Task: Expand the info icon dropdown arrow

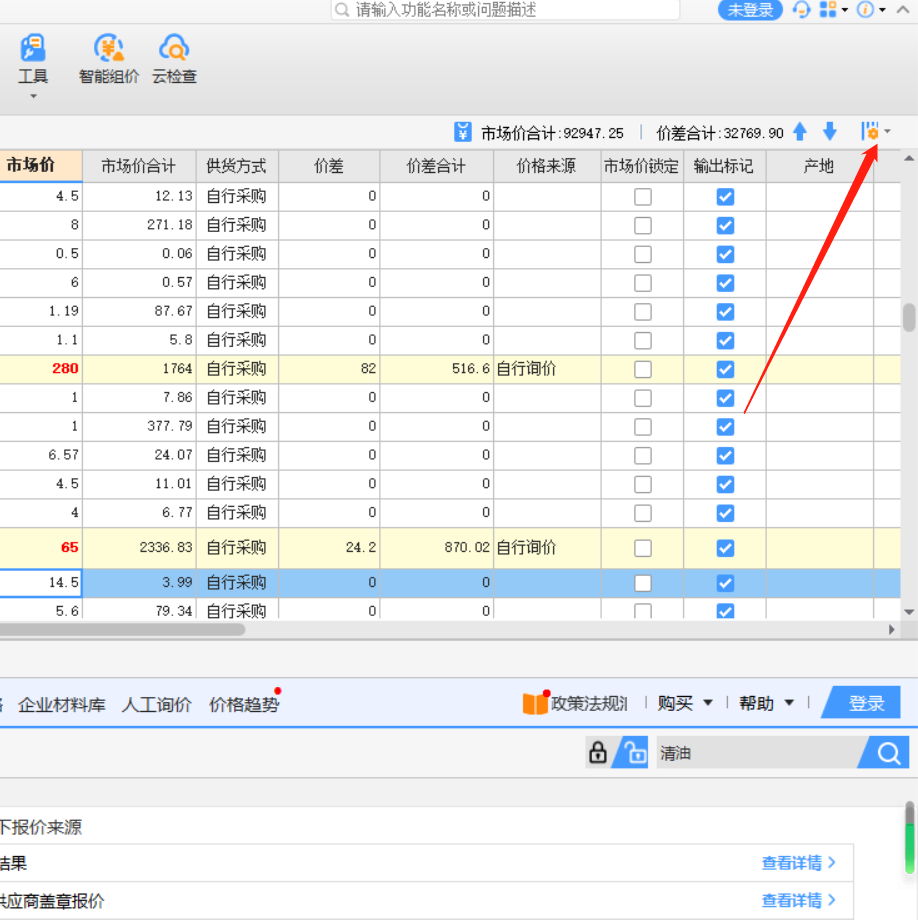Action: pos(882,9)
